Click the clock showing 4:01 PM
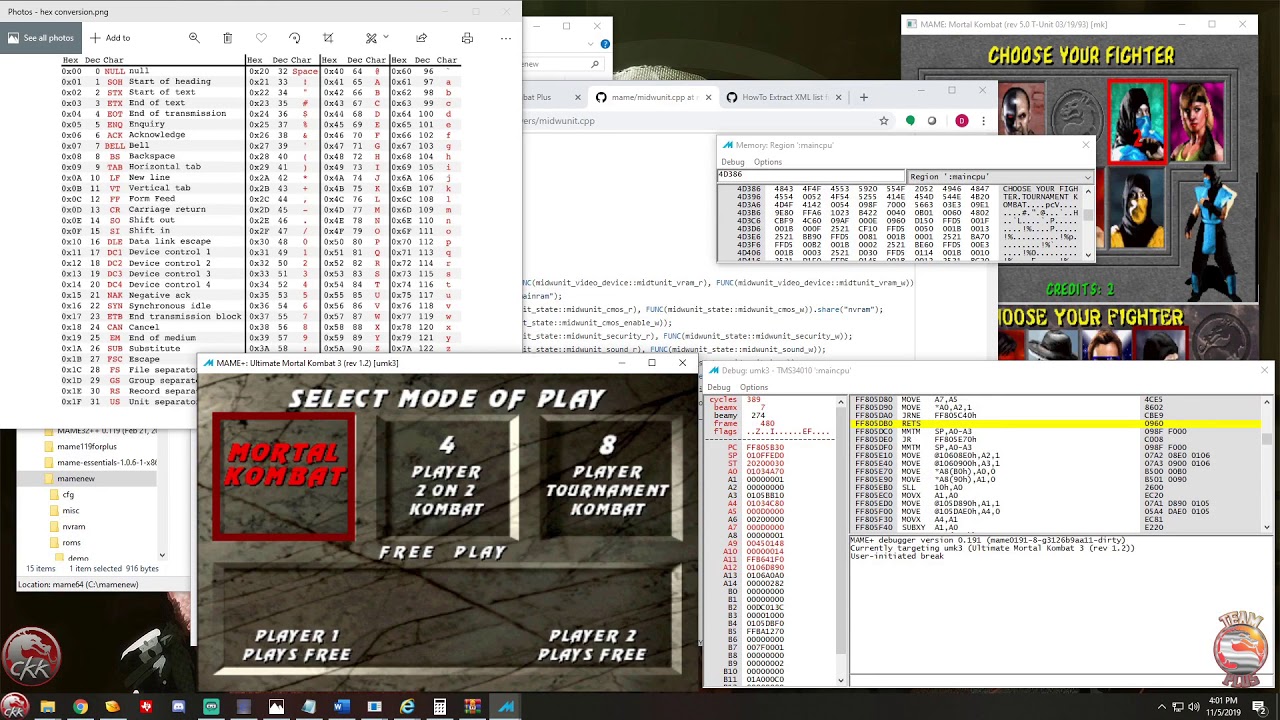Screen dimensions: 1280x720 (x=1223, y=707)
